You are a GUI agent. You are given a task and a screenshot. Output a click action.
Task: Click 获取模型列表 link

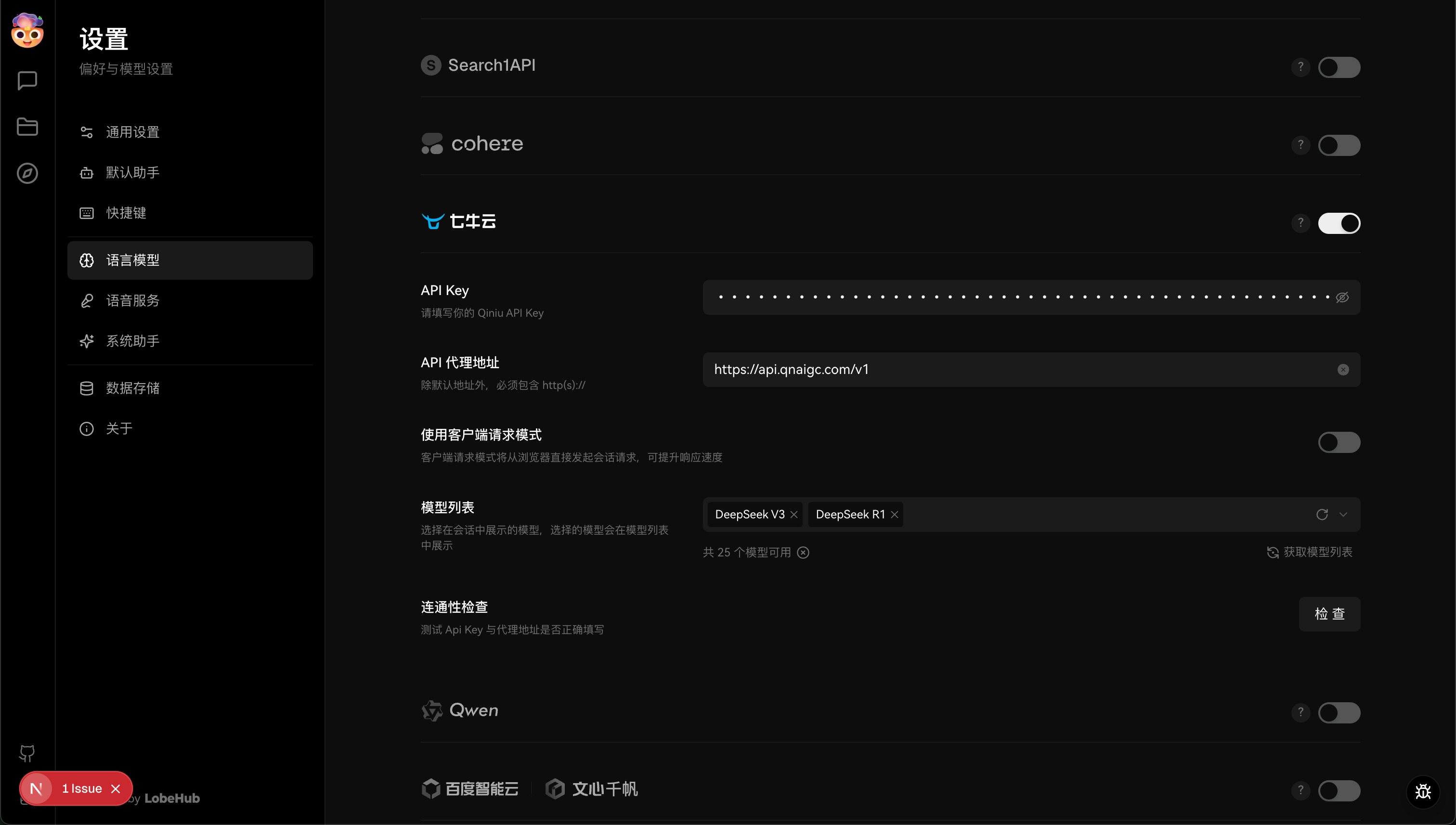pyautogui.click(x=1309, y=552)
